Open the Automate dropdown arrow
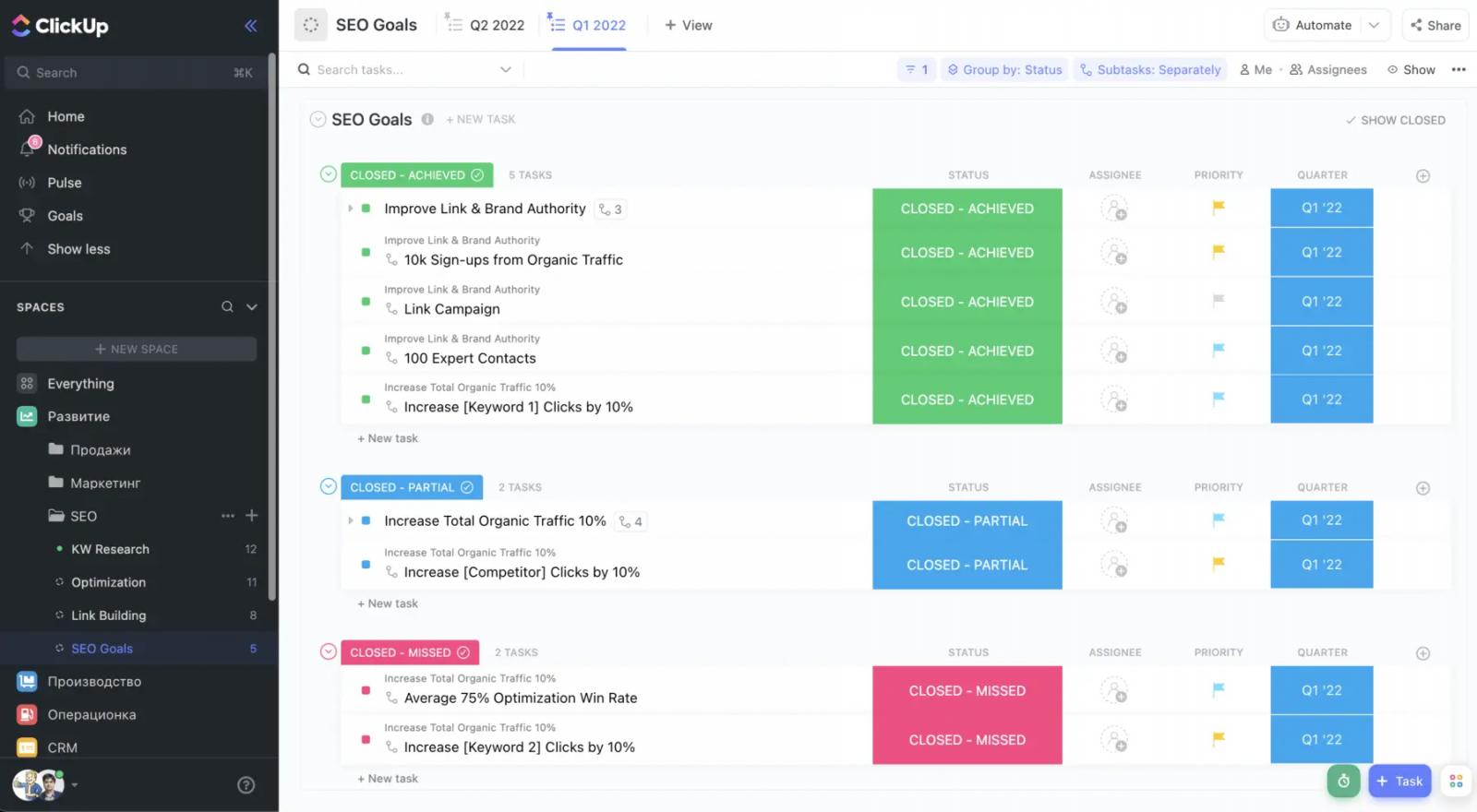The image size is (1477, 812). click(1374, 26)
